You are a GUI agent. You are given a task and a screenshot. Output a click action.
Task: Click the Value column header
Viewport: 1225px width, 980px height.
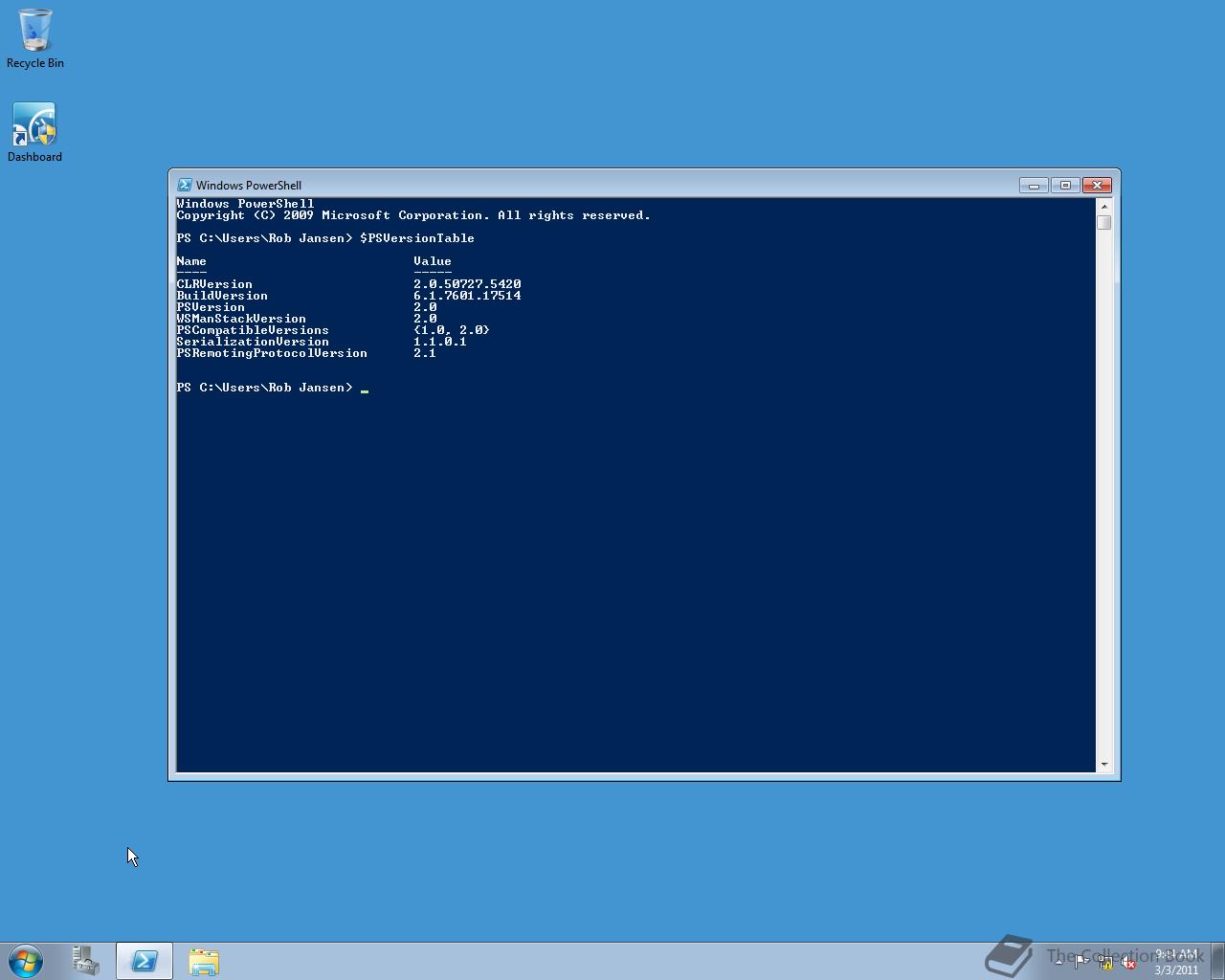(433, 261)
